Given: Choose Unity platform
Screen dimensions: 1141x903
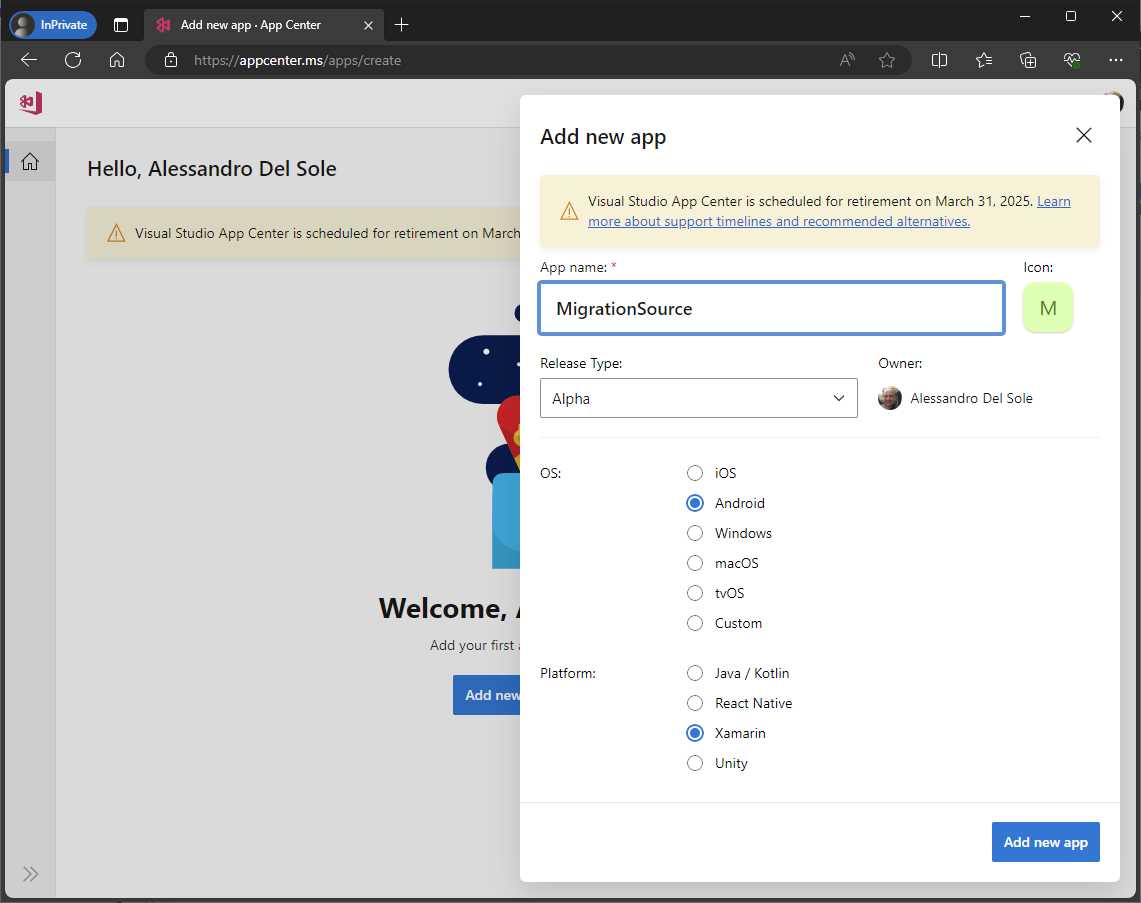Looking at the screenshot, I should (695, 763).
